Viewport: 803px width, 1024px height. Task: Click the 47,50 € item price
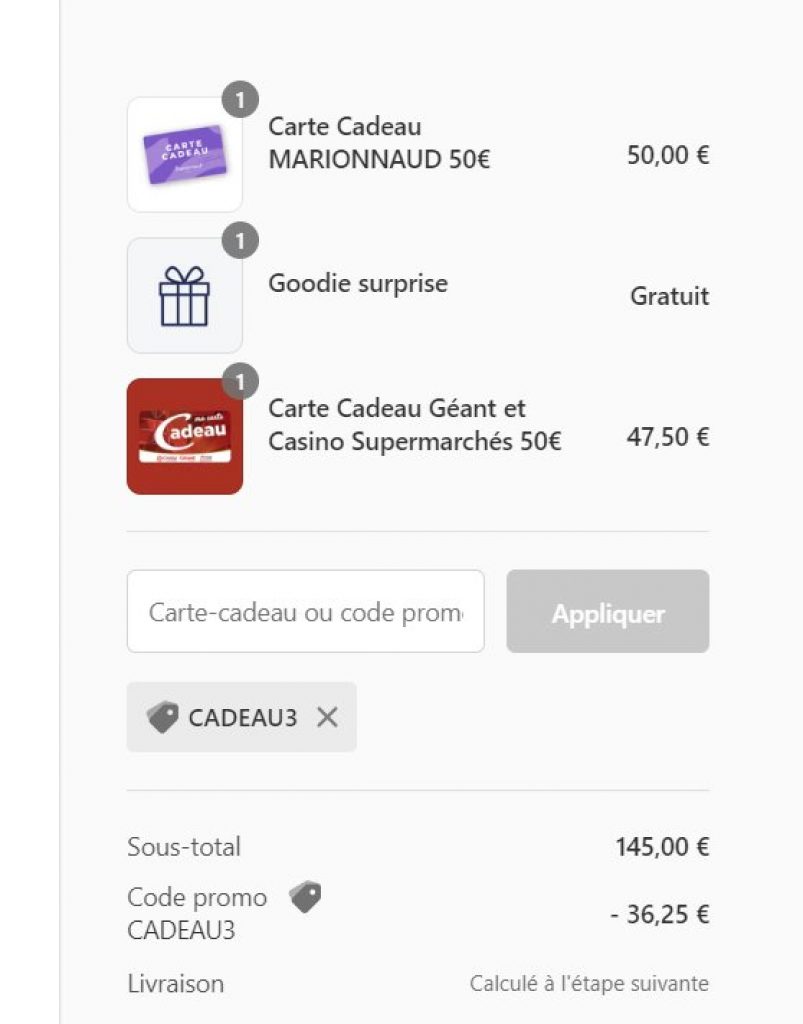point(668,437)
